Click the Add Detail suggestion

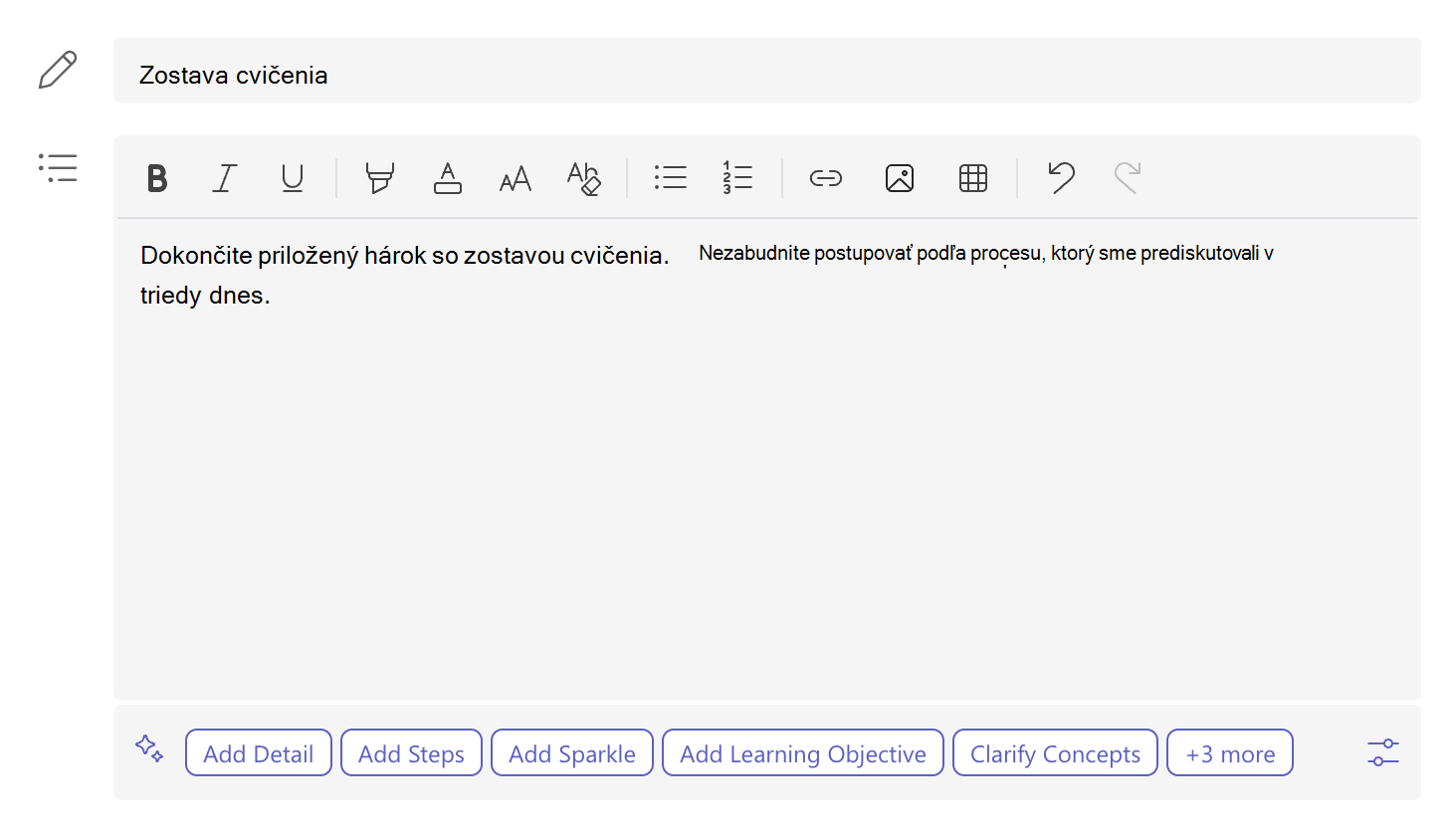tap(259, 752)
